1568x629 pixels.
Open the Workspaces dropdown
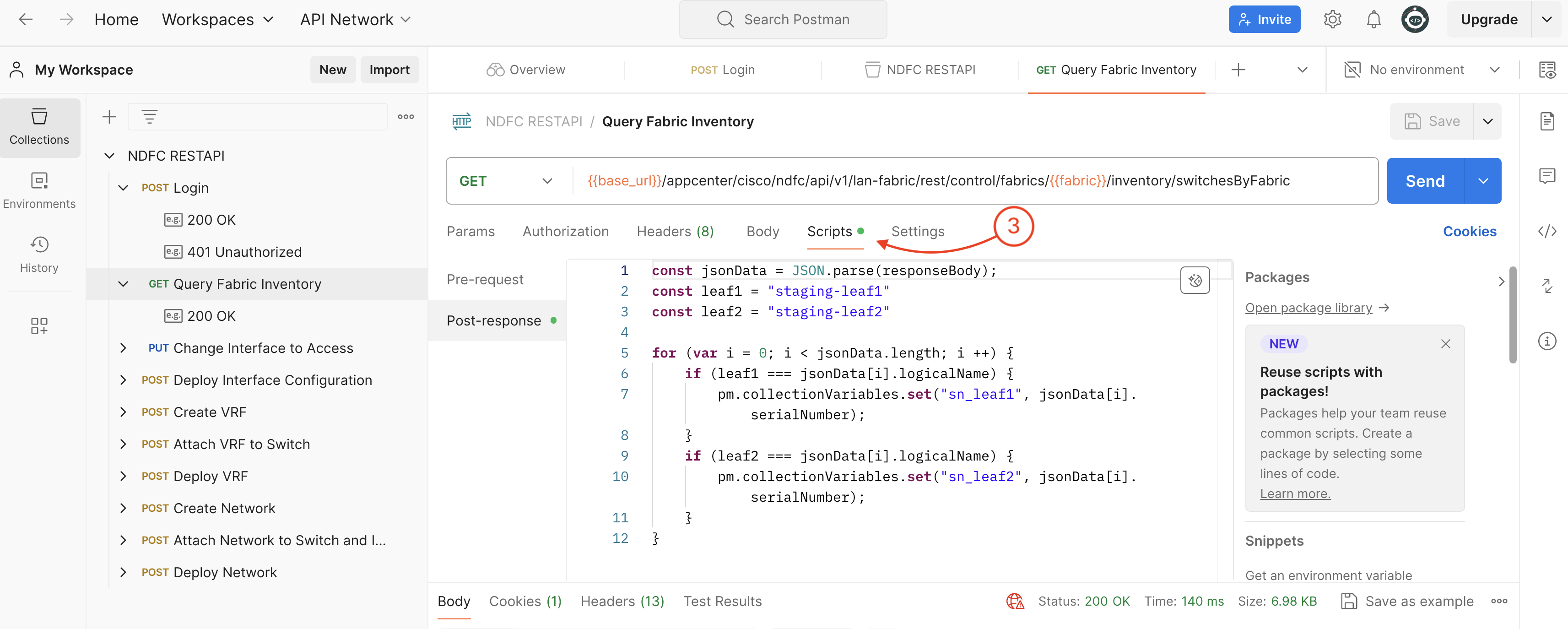coord(217,20)
